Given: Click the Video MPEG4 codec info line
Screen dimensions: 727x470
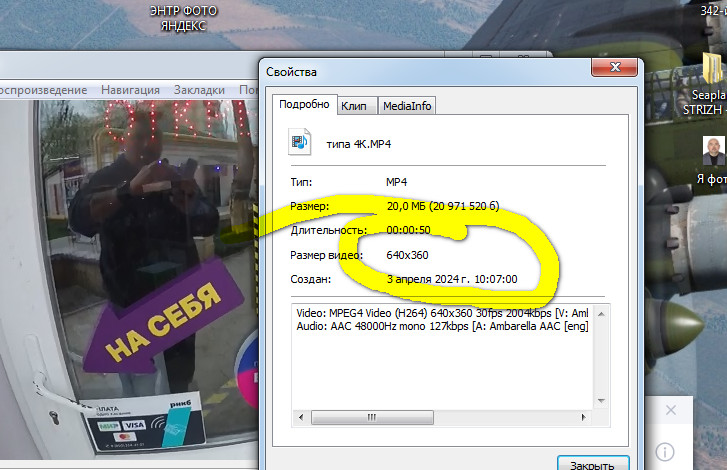Looking at the screenshot, I should click(442, 313).
